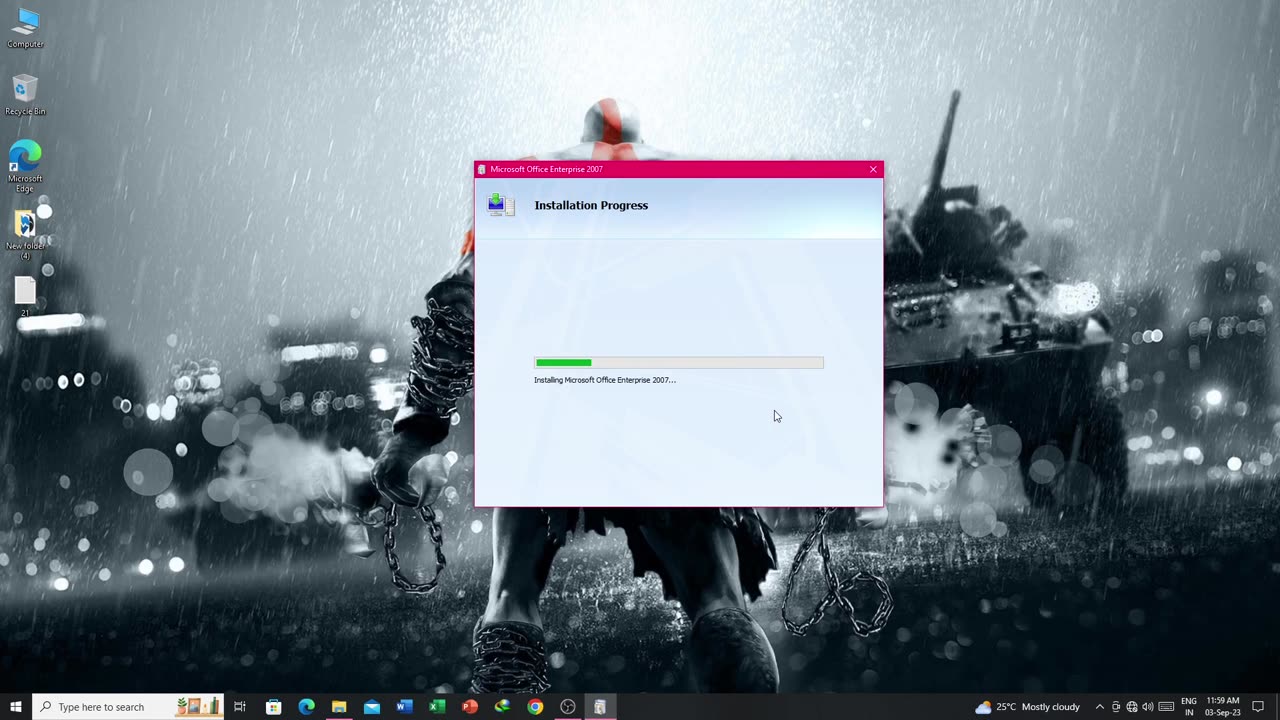
Task: Click the Meet Now tray icon
Action: pyautogui.click(x=1116, y=707)
